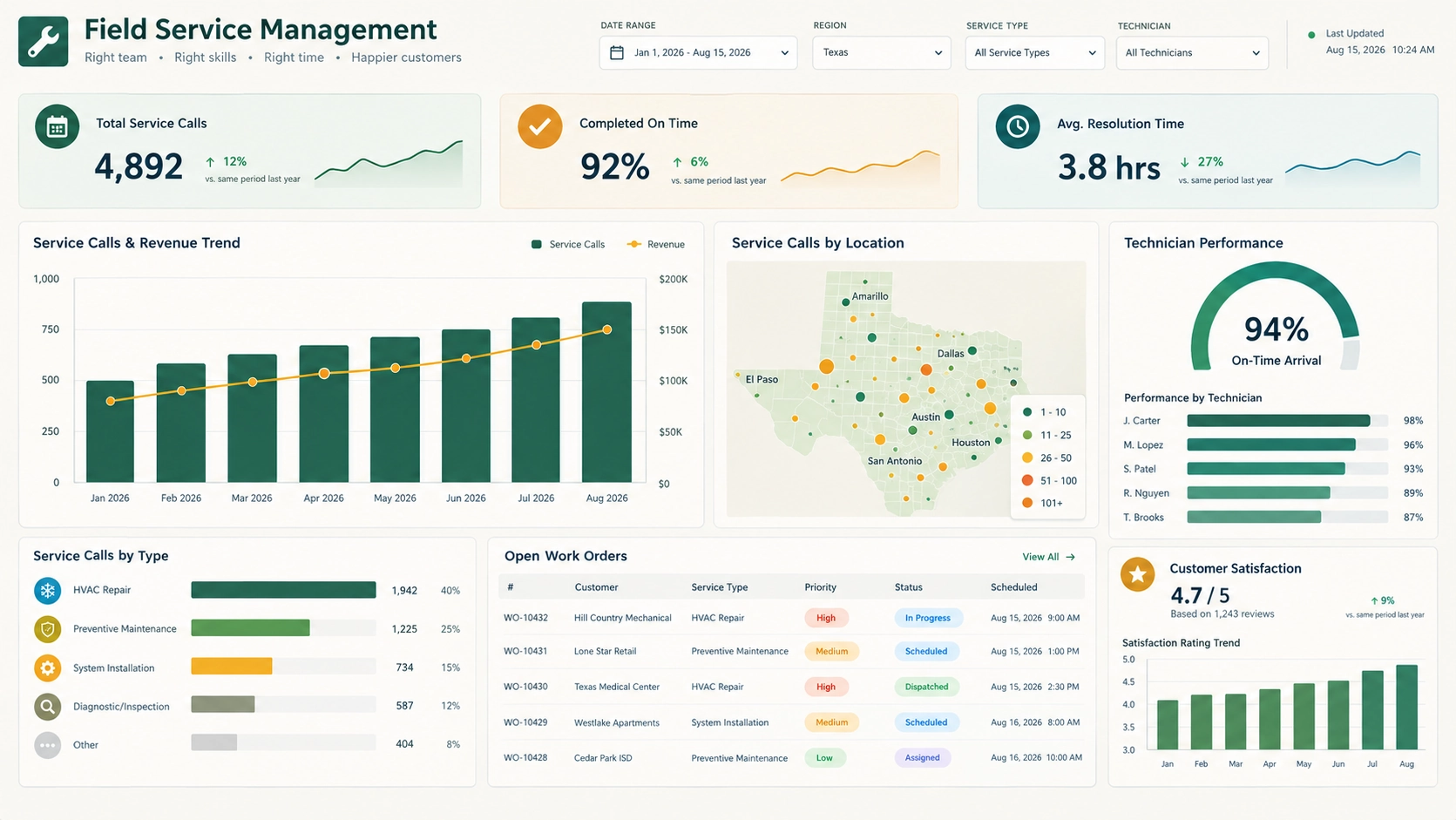Click the Preventive Maintenance shield icon
Viewport: 1456px width, 820px height.
tap(48, 628)
